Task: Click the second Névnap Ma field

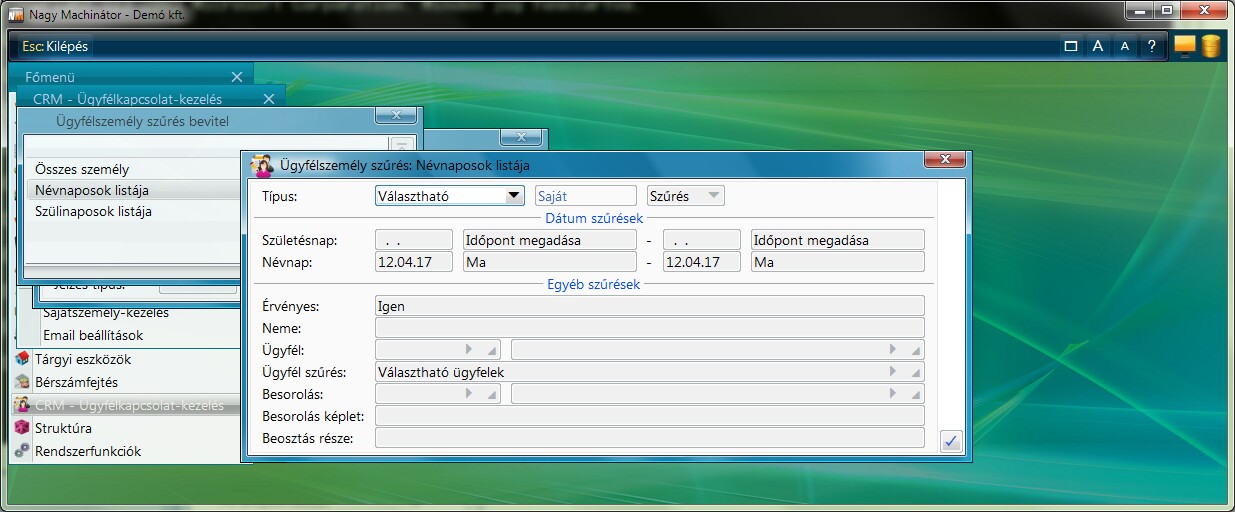Action: (x=838, y=262)
